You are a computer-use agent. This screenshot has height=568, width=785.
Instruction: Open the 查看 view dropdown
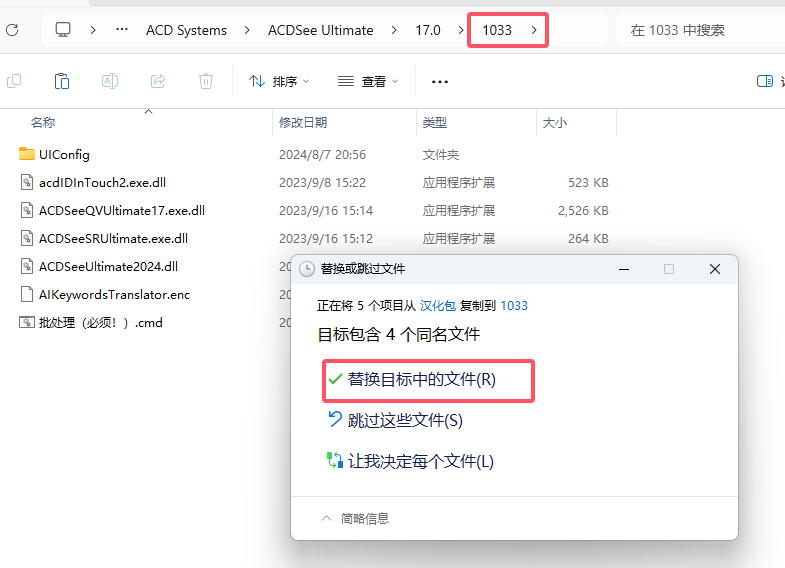368,81
